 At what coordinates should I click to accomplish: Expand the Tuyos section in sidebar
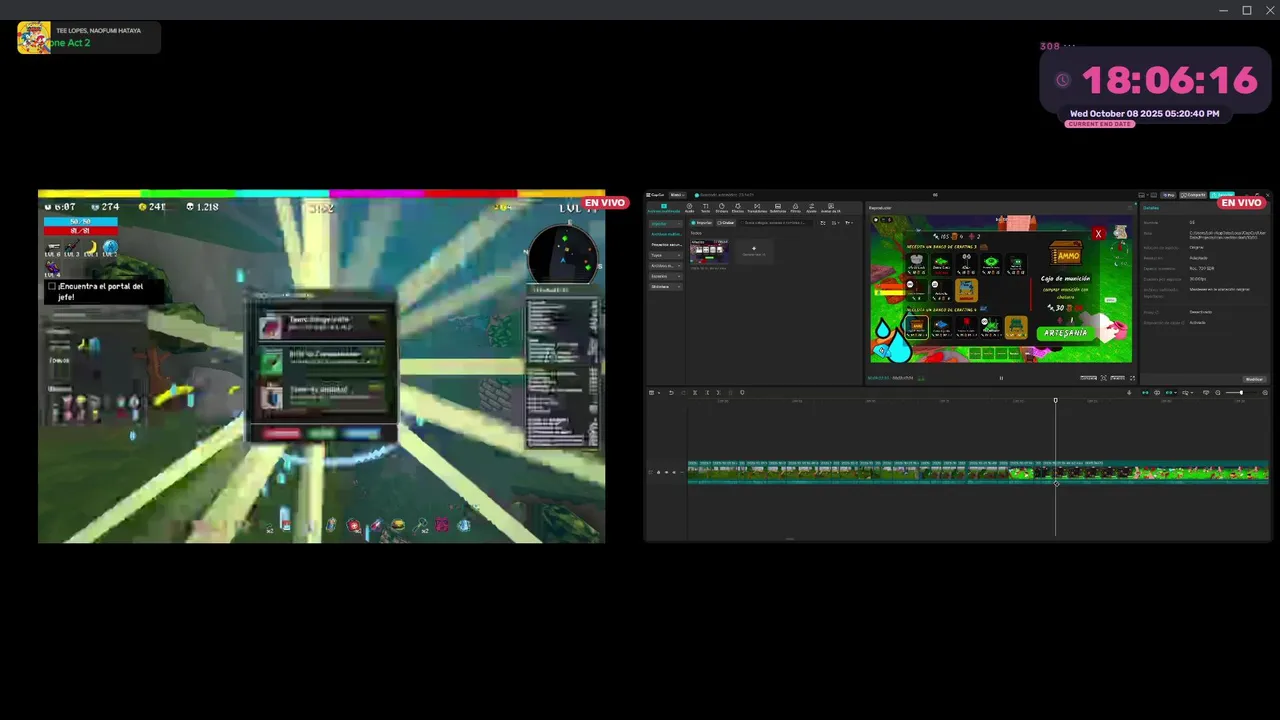pyautogui.click(x=666, y=255)
